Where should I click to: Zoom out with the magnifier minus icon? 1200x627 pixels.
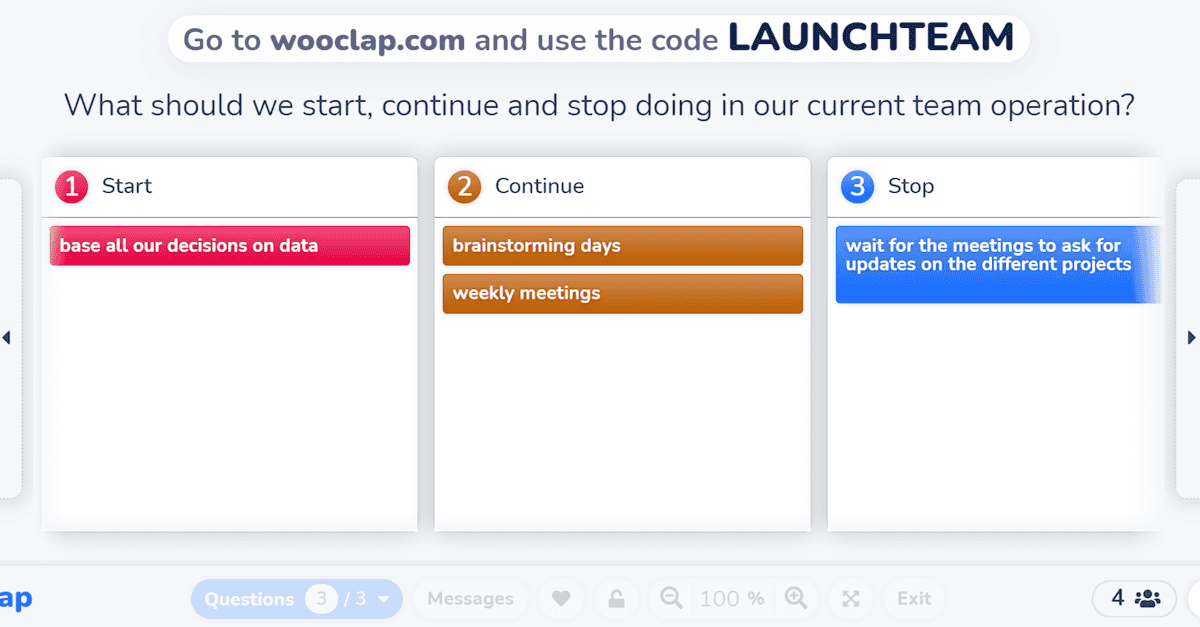[672, 598]
